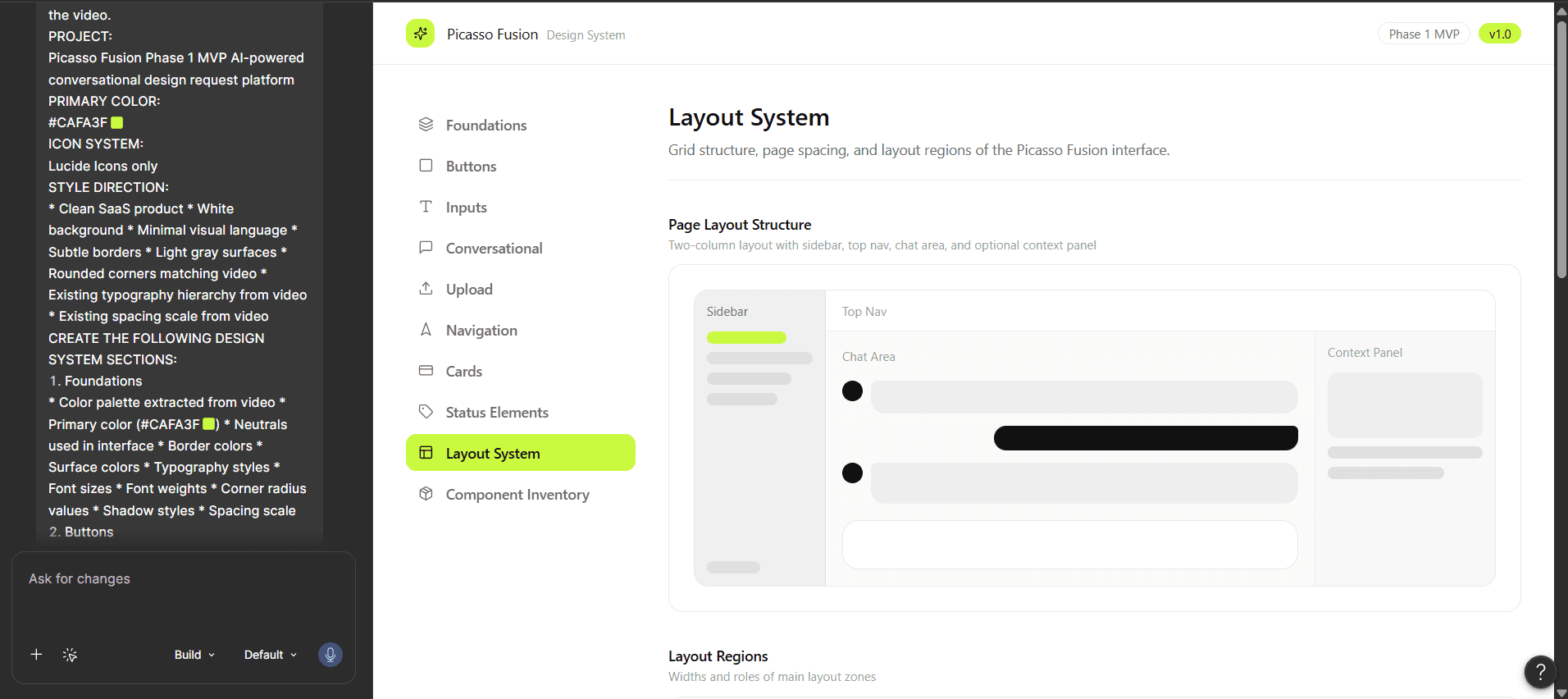Click the Top Nav label in diagram

tap(864, 312)
